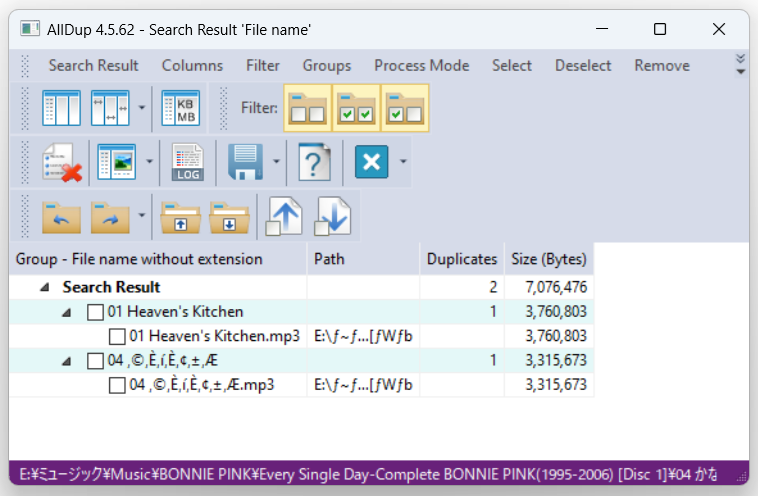Toggle filter for groups with no files checked

click(308, 108)
